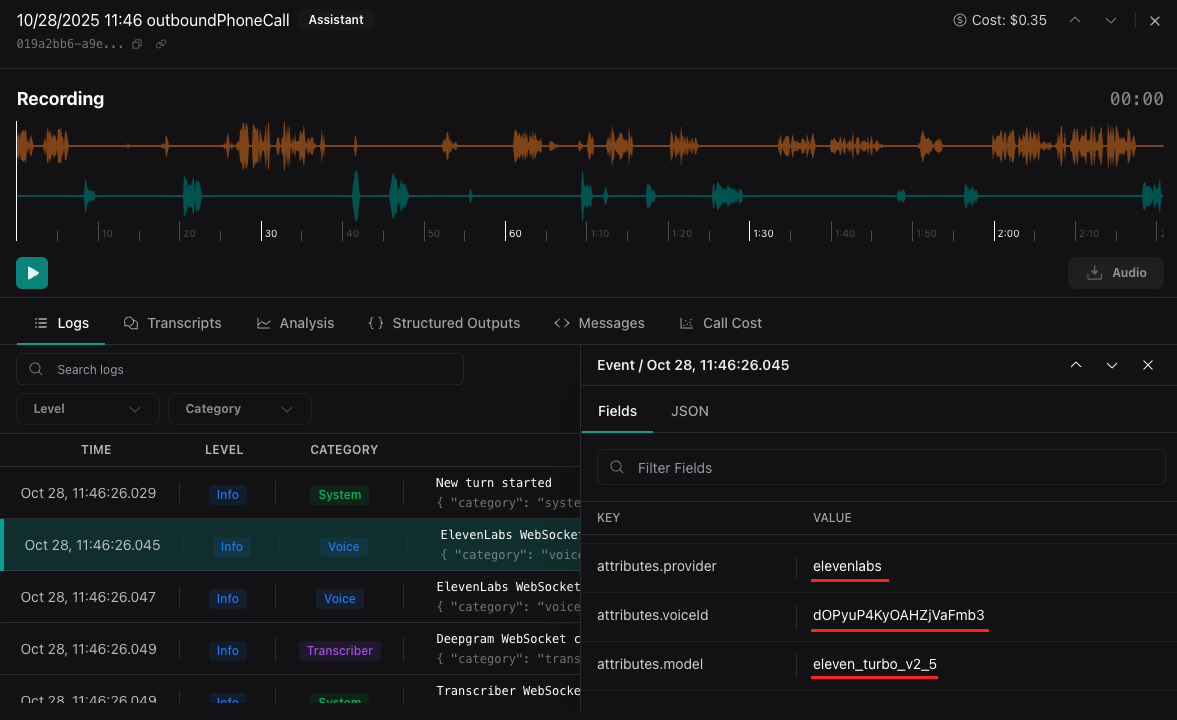Open the Level filter dropdown
This screenshot has width=1177, height=720.
pos(88,409)
